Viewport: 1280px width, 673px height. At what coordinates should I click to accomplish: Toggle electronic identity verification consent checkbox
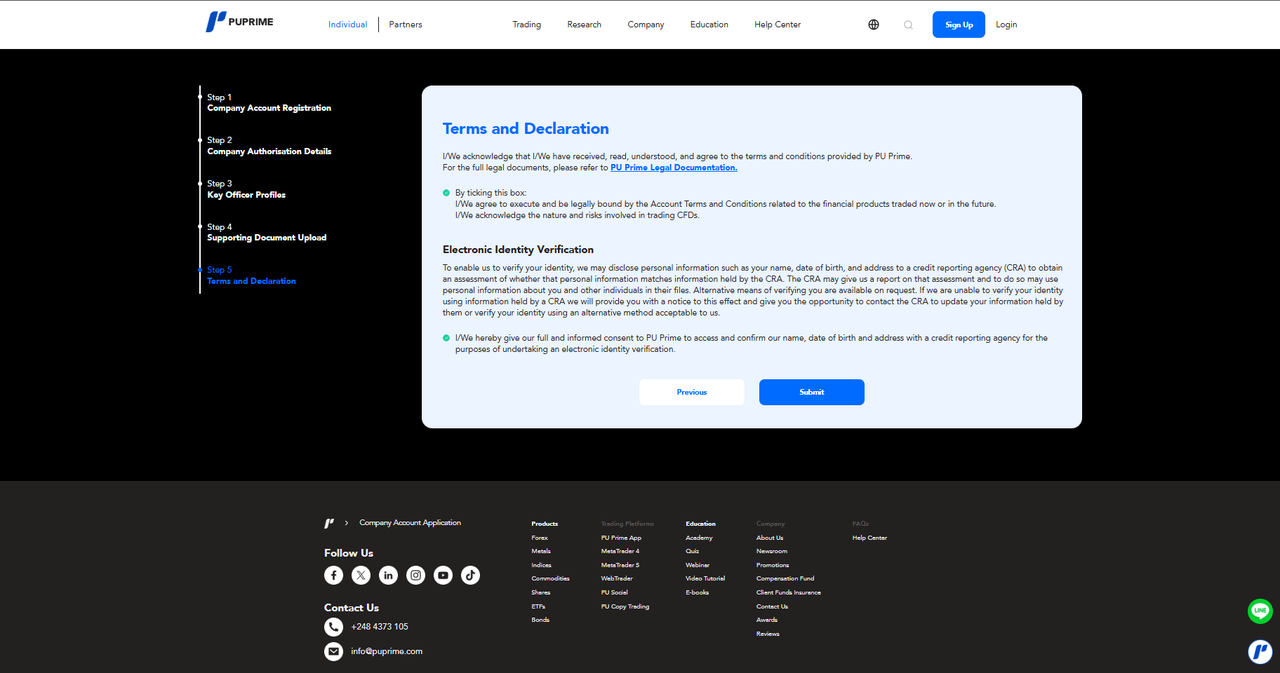coord(447,338)
